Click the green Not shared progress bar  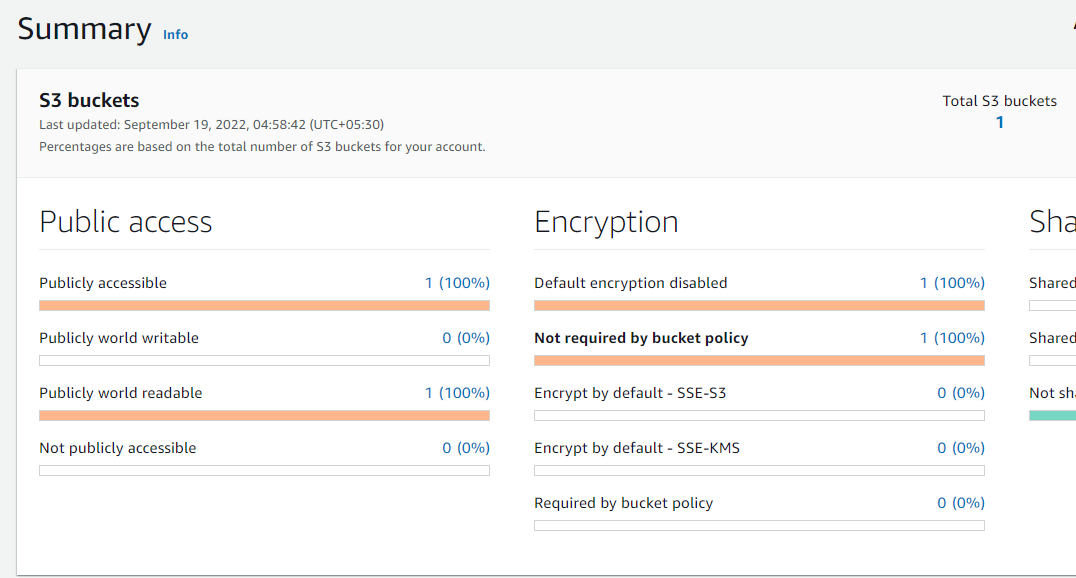1052,415
